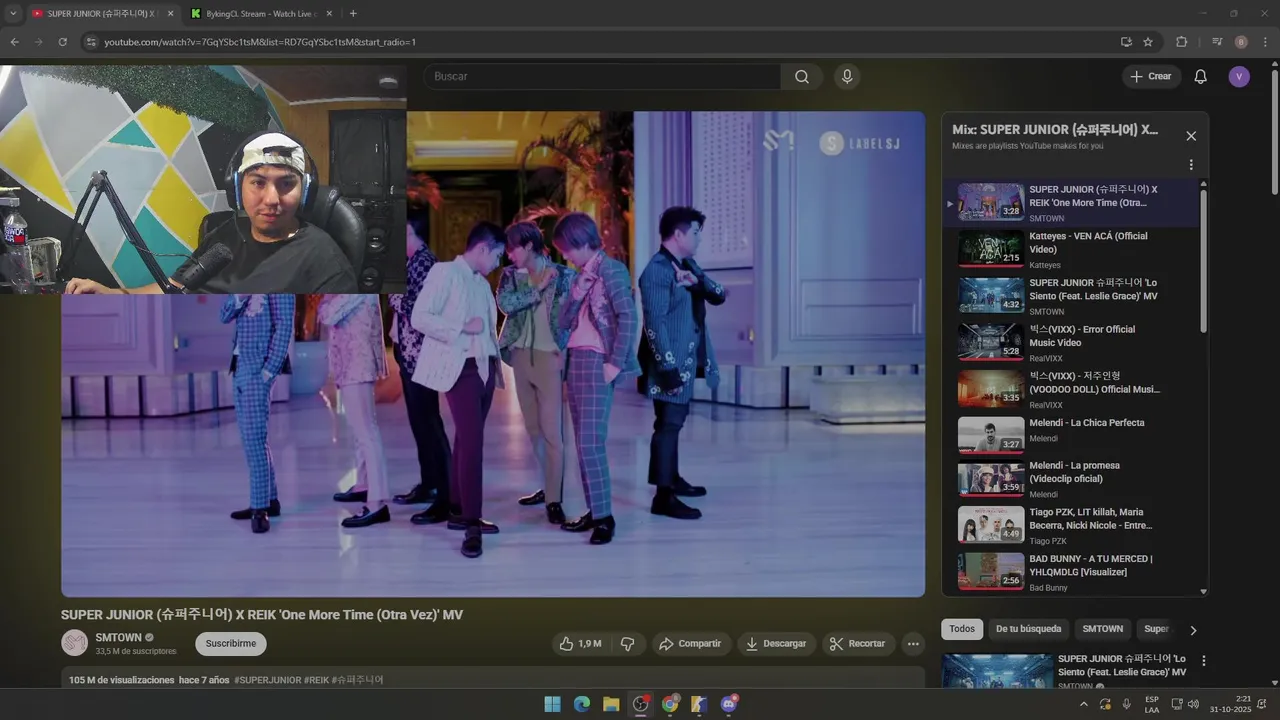Click the YouTube search magnifier icon
This screenshot has width=1280, height=720.
pyautogui.click(x=802, y=77)
